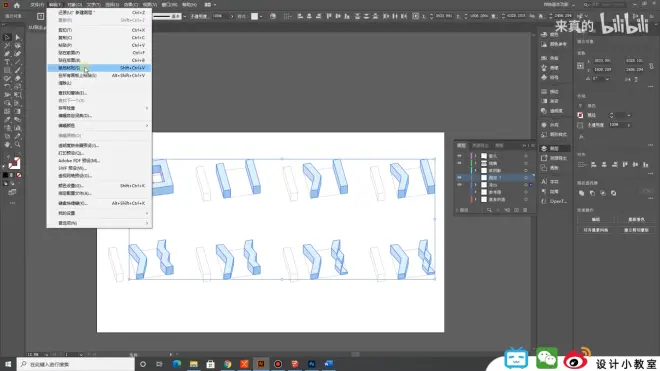Open Edit Toolbar three-dots button
660x371 pixels.
[x=12, y=203]
